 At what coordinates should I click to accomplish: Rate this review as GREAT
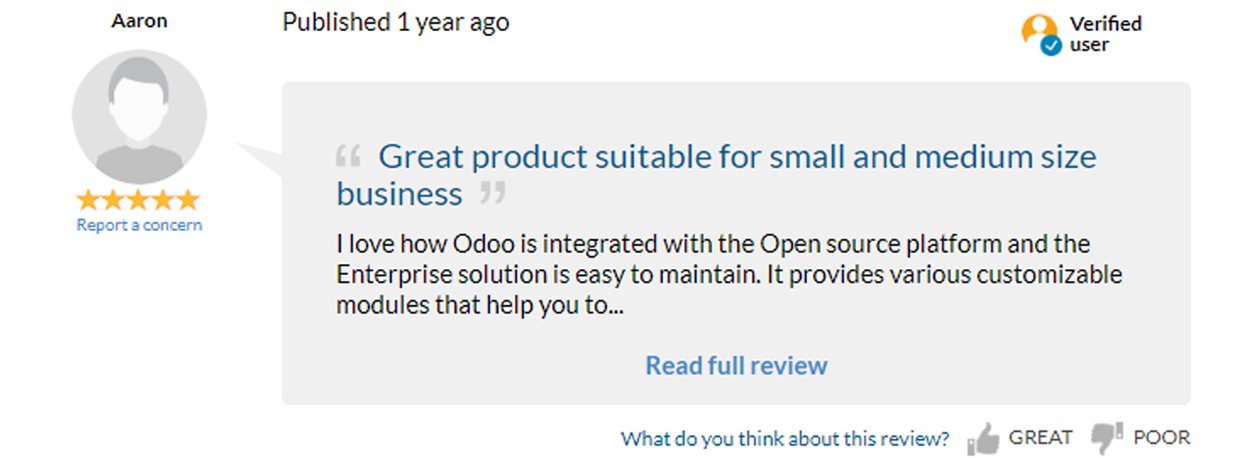1040,437
